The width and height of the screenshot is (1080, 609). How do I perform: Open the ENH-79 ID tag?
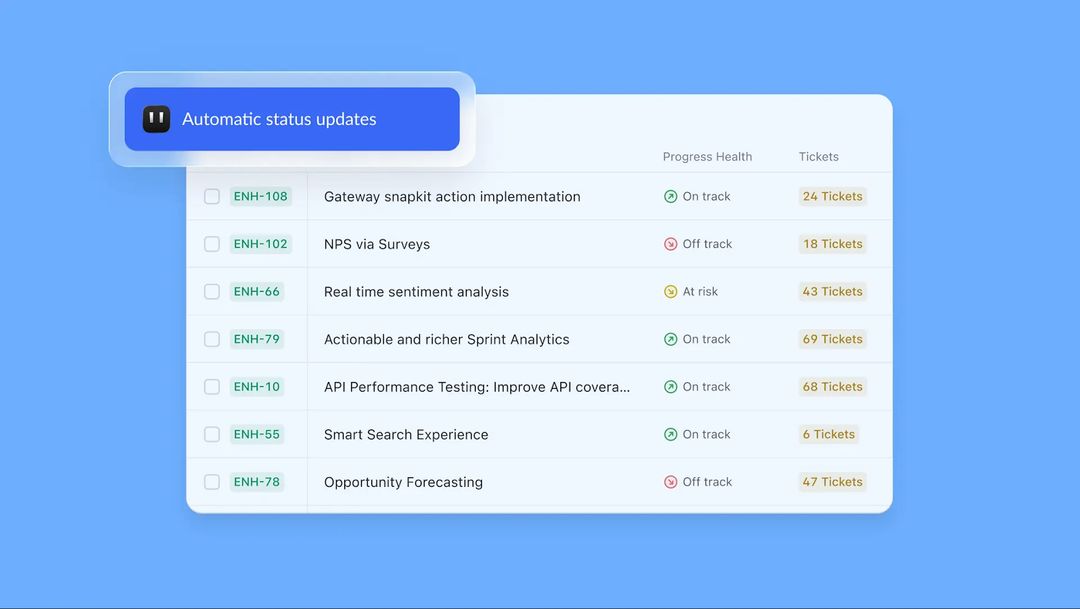point(257,339)
